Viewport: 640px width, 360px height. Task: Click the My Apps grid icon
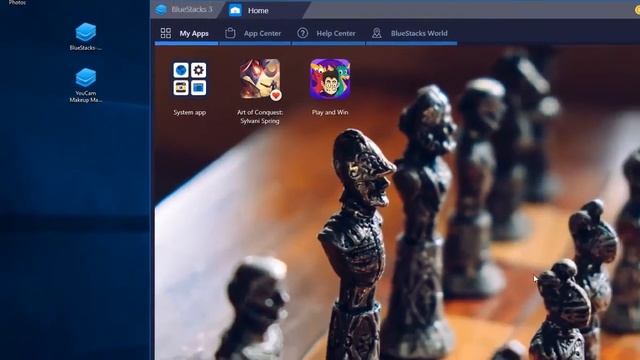pos(166,33)
